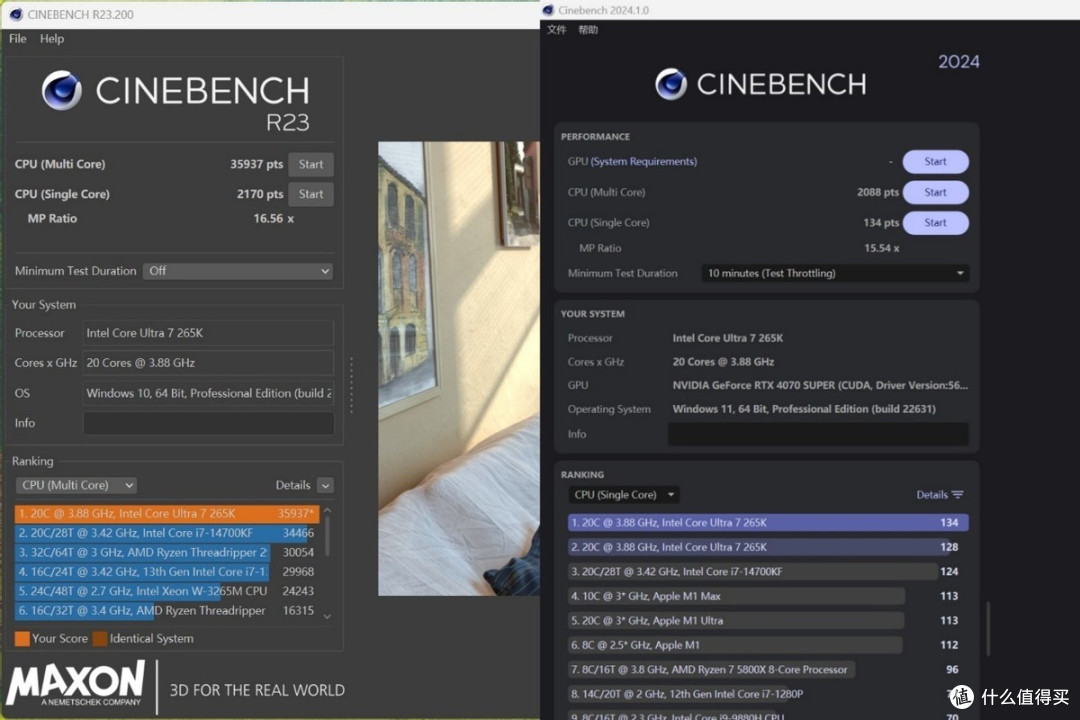Open the 帮助 menu in Cinebench 2024
Screen dimensions: 1080x720
pyautogui.click(x=588, y=30)
